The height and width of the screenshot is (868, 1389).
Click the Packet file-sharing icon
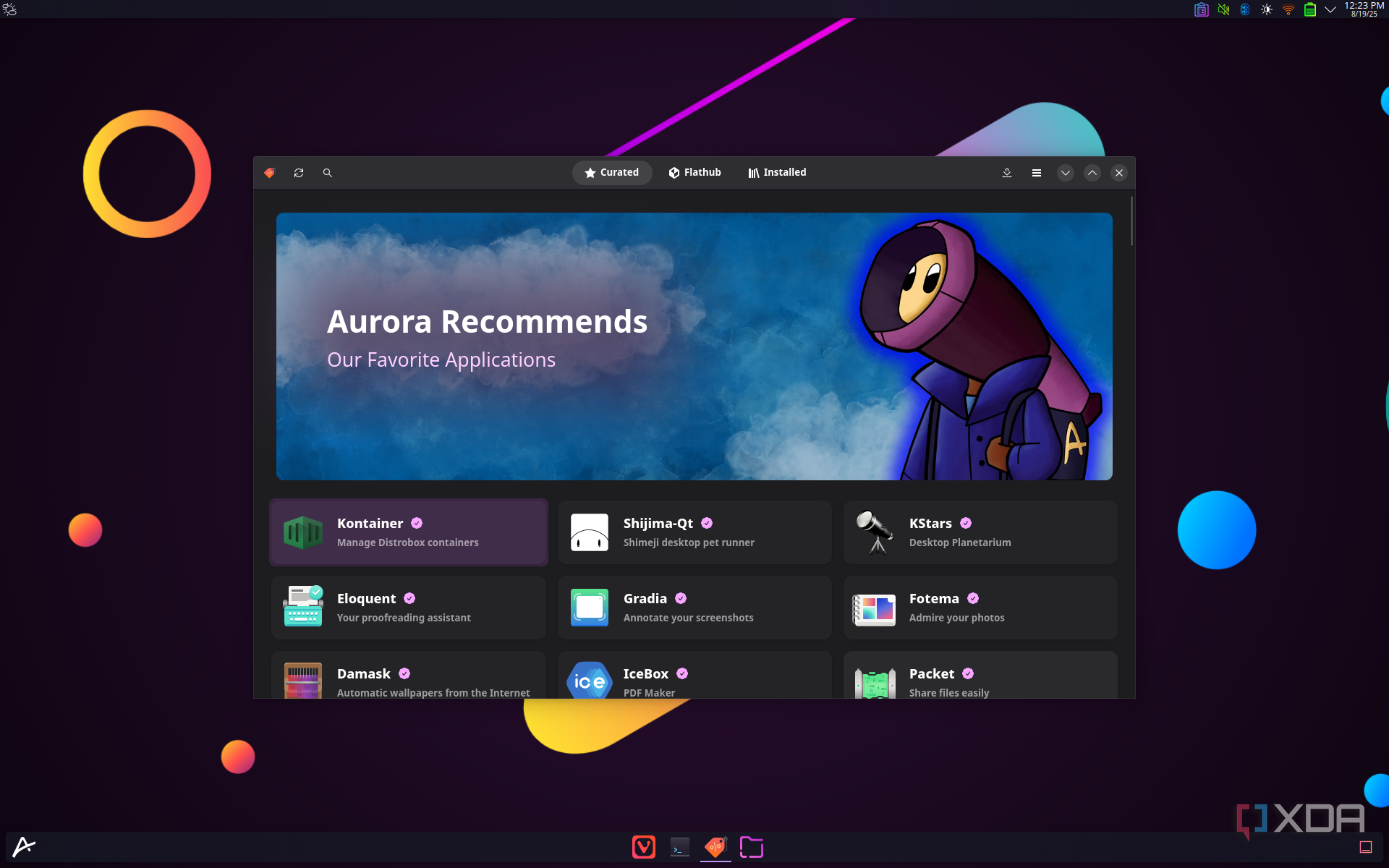click(875, 683)
